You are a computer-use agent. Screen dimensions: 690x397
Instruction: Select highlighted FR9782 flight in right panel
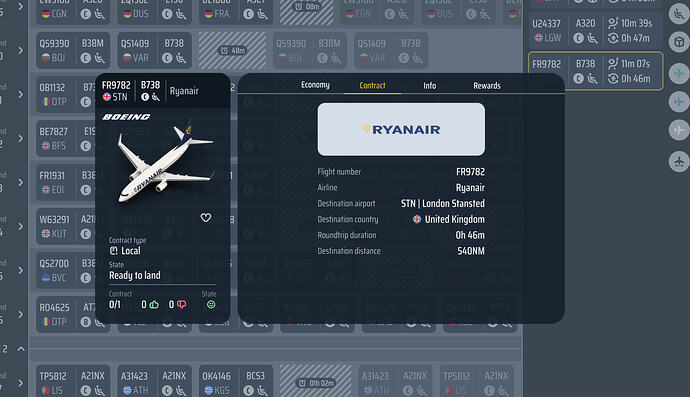595,71
